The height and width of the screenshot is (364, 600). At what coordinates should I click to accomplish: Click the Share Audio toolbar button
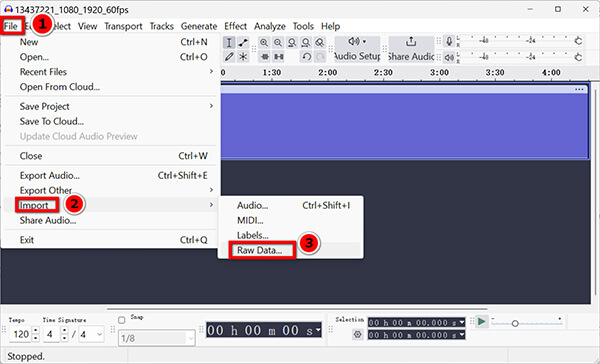(411, 49)
